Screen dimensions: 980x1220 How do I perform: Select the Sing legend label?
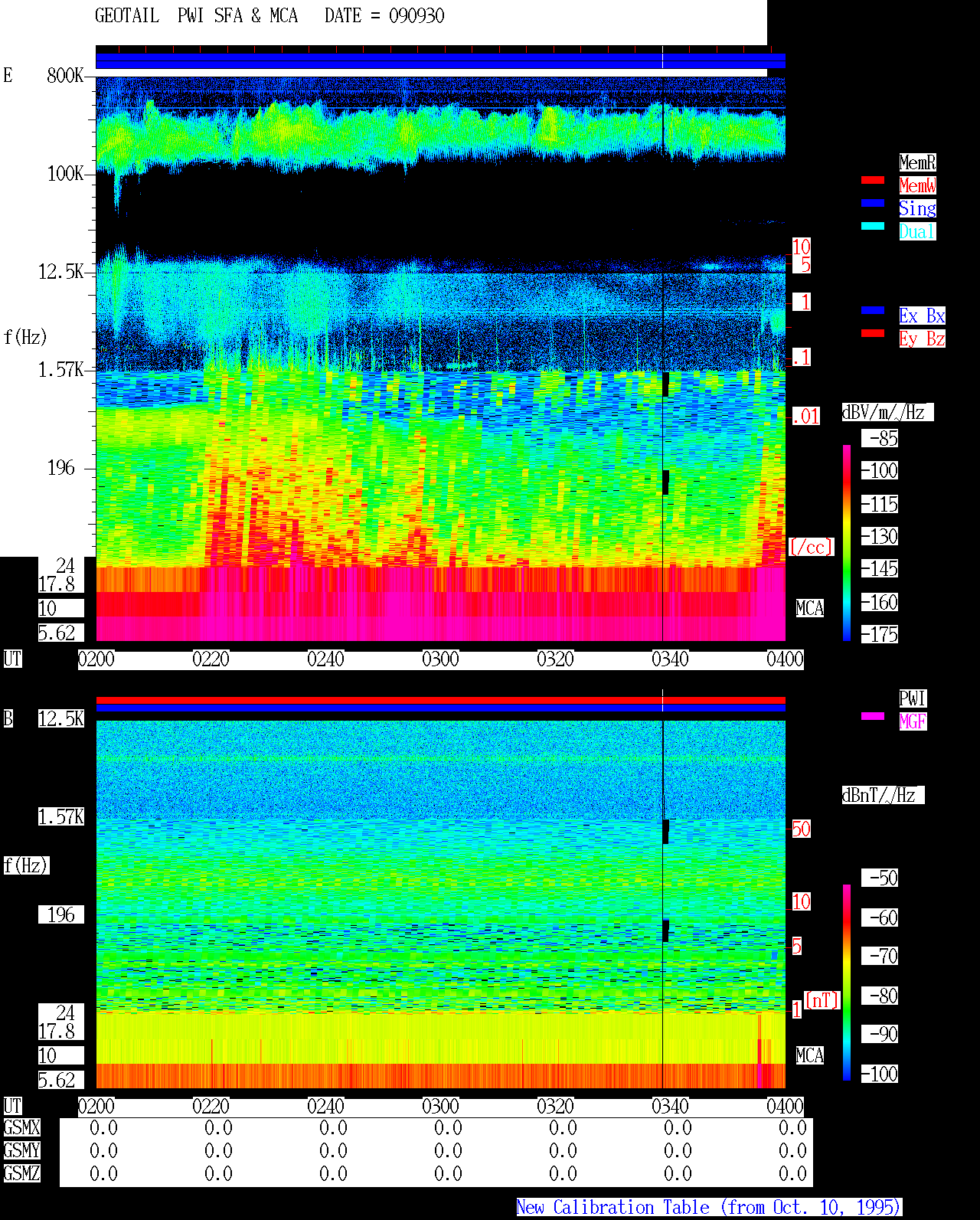pos(917,208)
